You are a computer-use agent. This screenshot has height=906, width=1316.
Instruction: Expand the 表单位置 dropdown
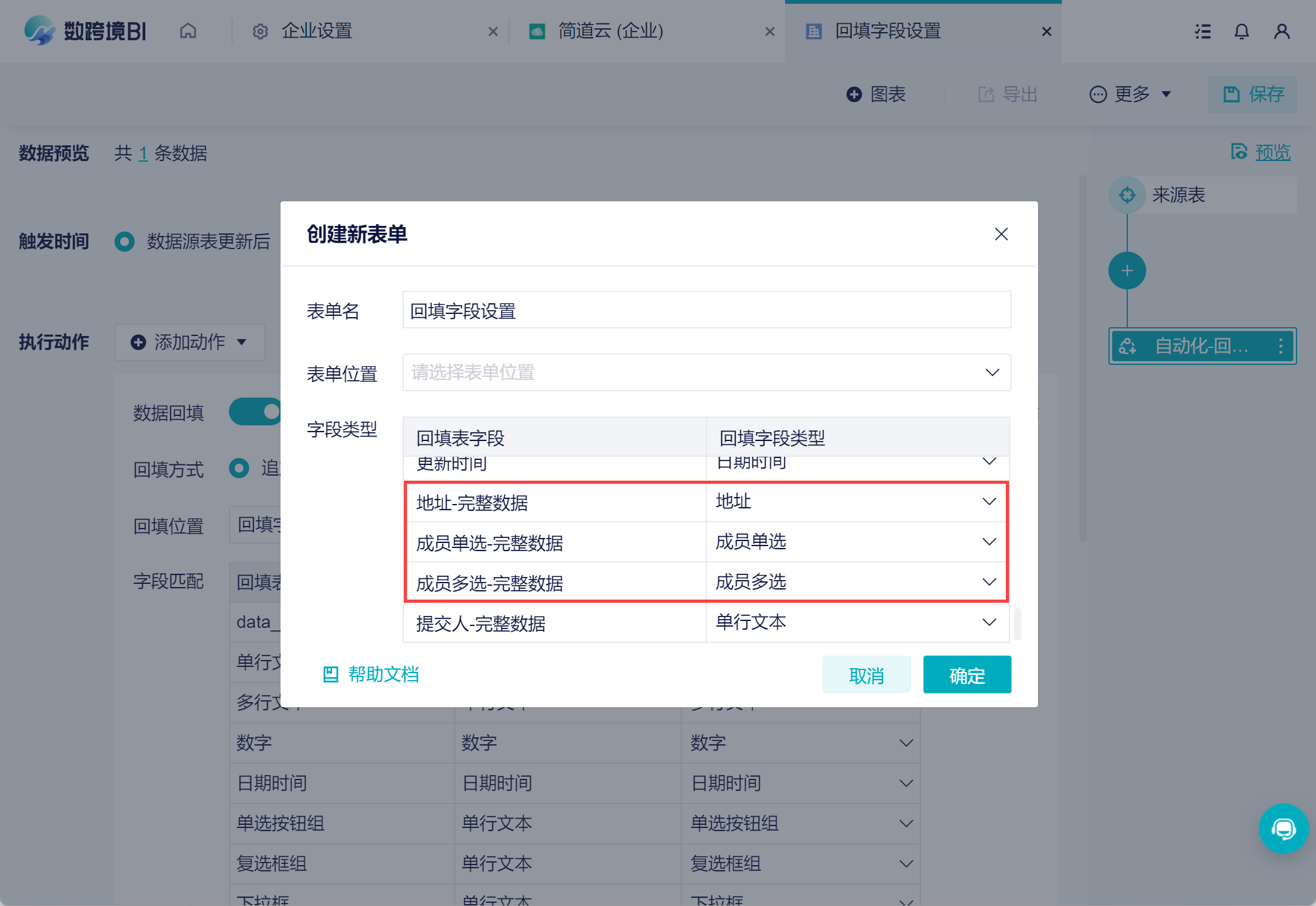[x=706, y=372]
